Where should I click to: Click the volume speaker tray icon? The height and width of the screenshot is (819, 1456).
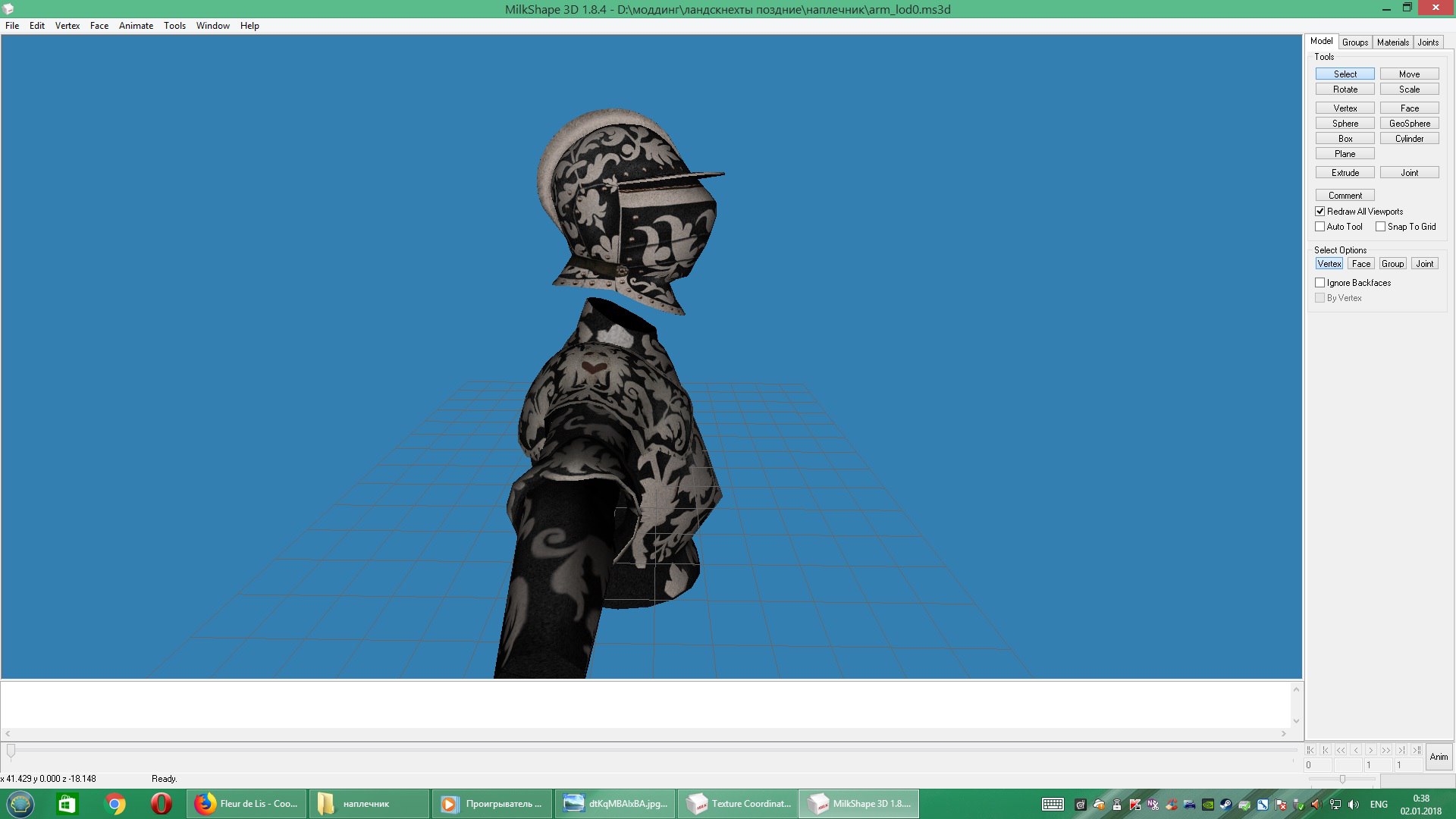coord(1354,805)
